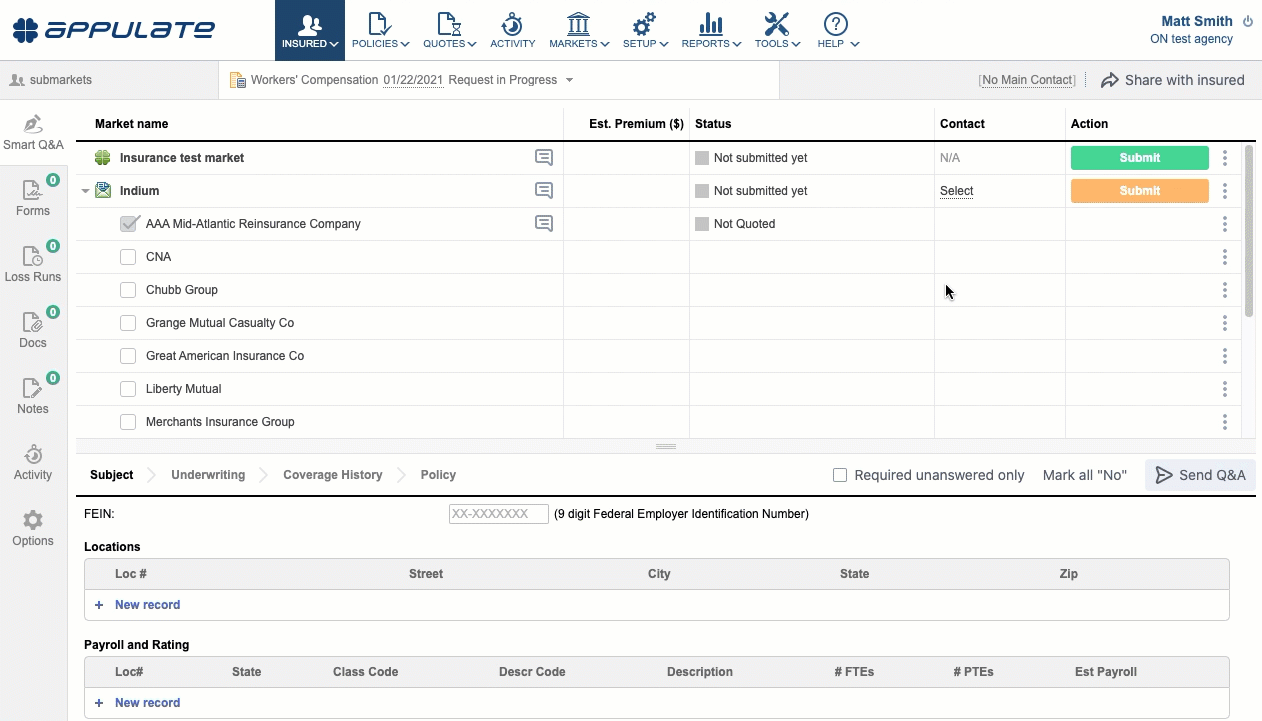Click the power logout icon

pyautogui.click(x=1247, y=21)
